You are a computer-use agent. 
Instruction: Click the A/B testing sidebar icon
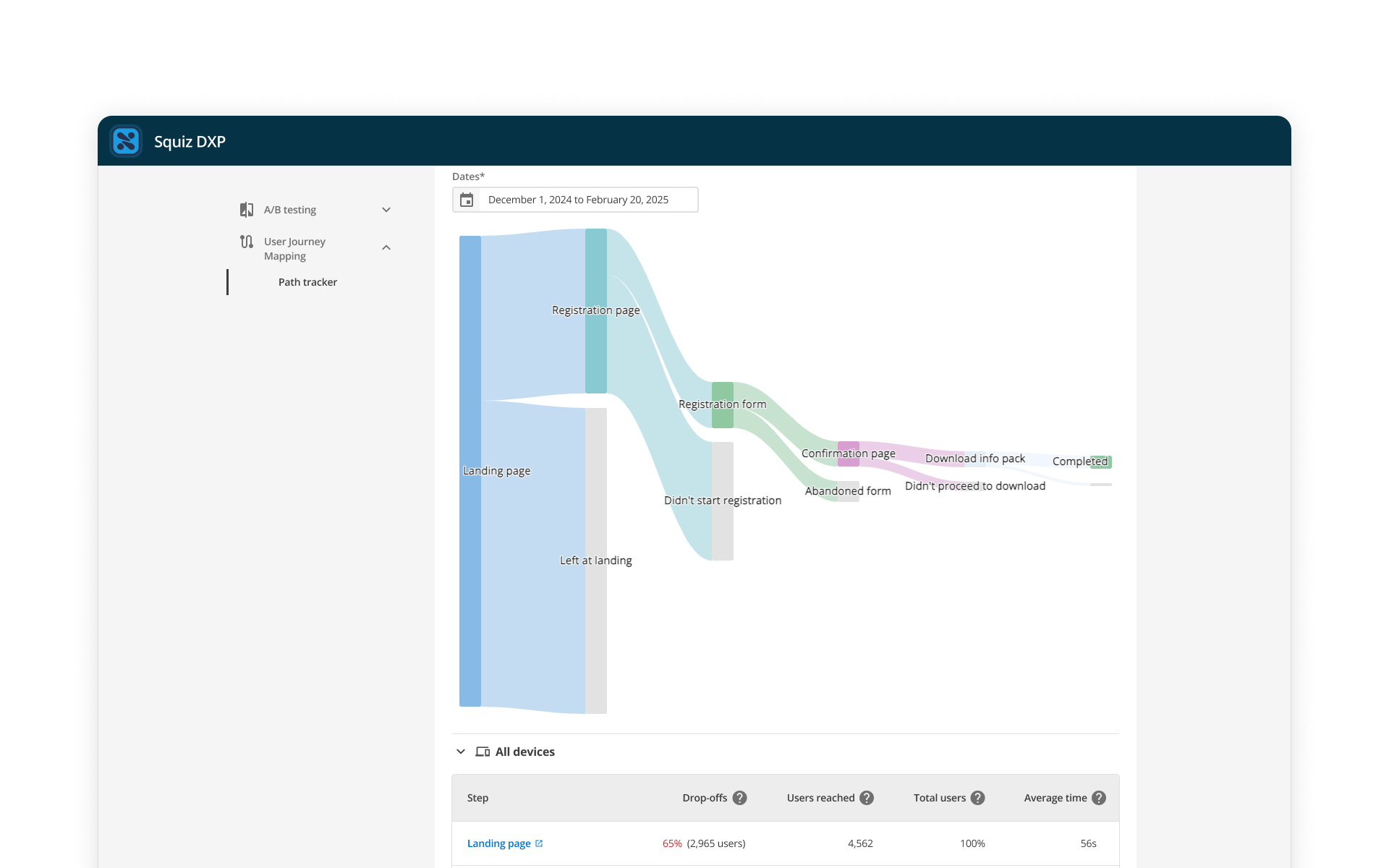[x=247, y=210]
